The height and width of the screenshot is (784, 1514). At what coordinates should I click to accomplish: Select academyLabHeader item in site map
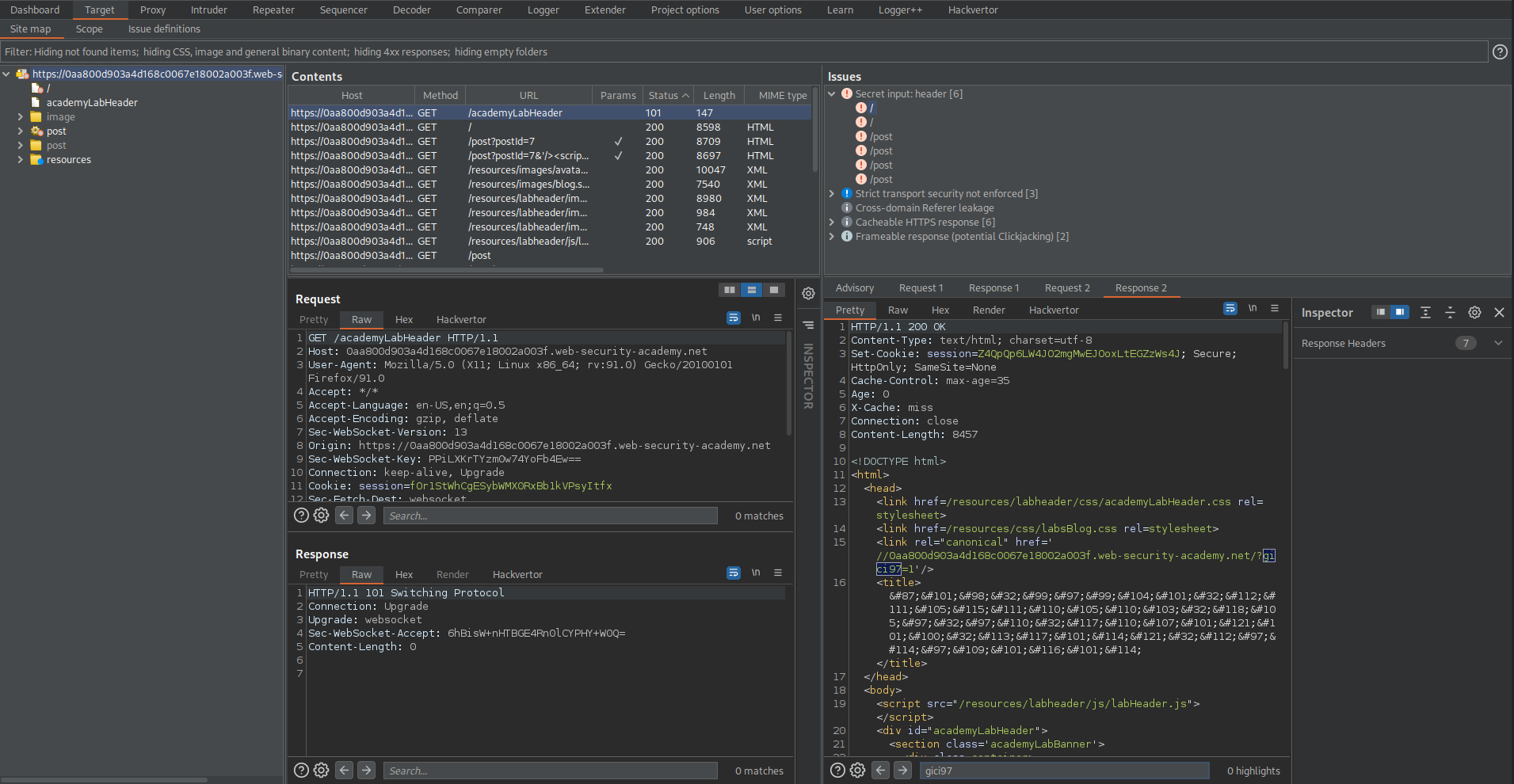coord(92,102)
